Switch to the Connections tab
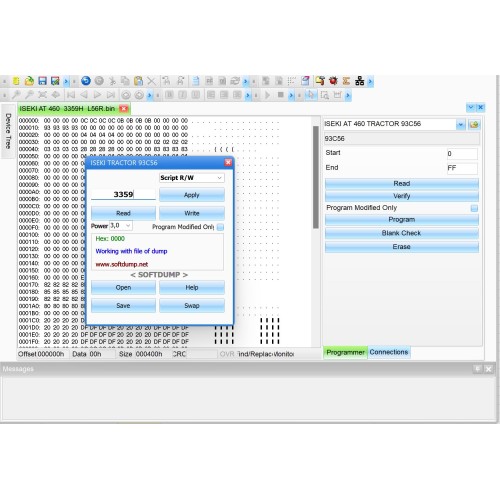The width and height of the screenshot is (500, 500). point(389,352)
